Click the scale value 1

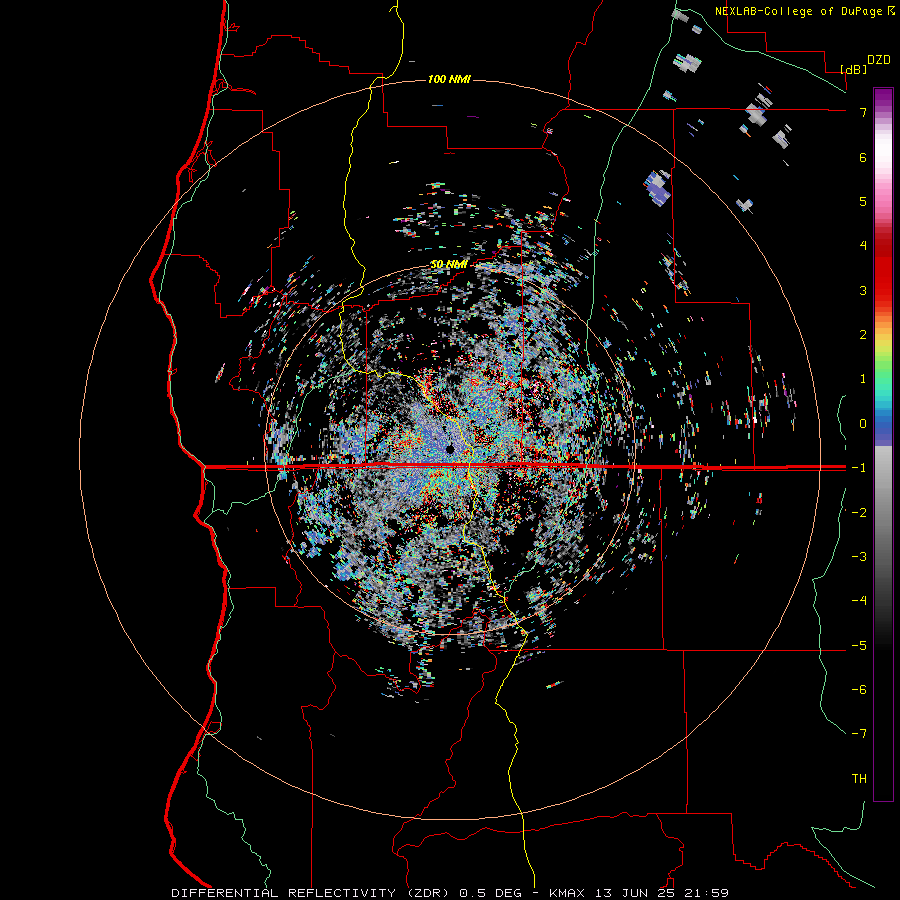tap(863, 379)
